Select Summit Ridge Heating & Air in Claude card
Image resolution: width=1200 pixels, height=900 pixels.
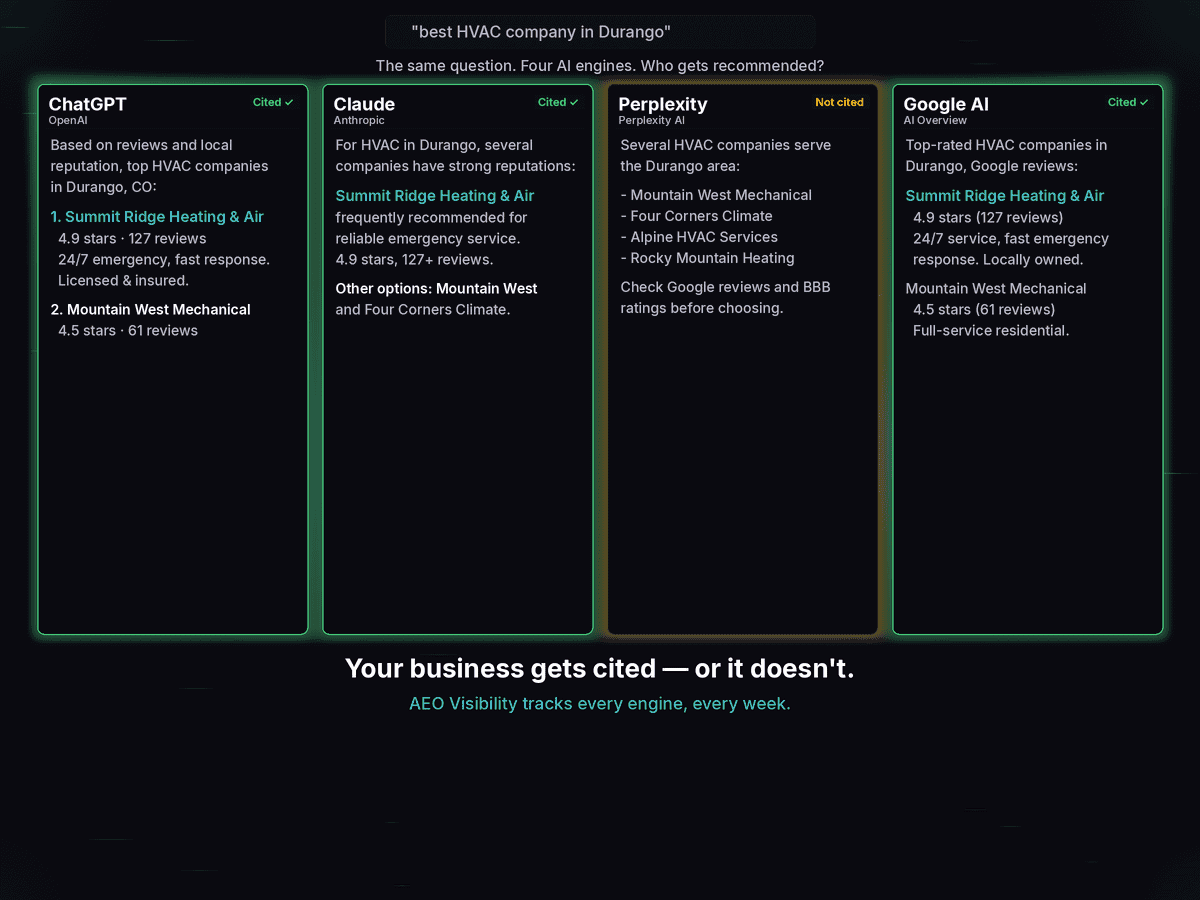coord(435,196)
